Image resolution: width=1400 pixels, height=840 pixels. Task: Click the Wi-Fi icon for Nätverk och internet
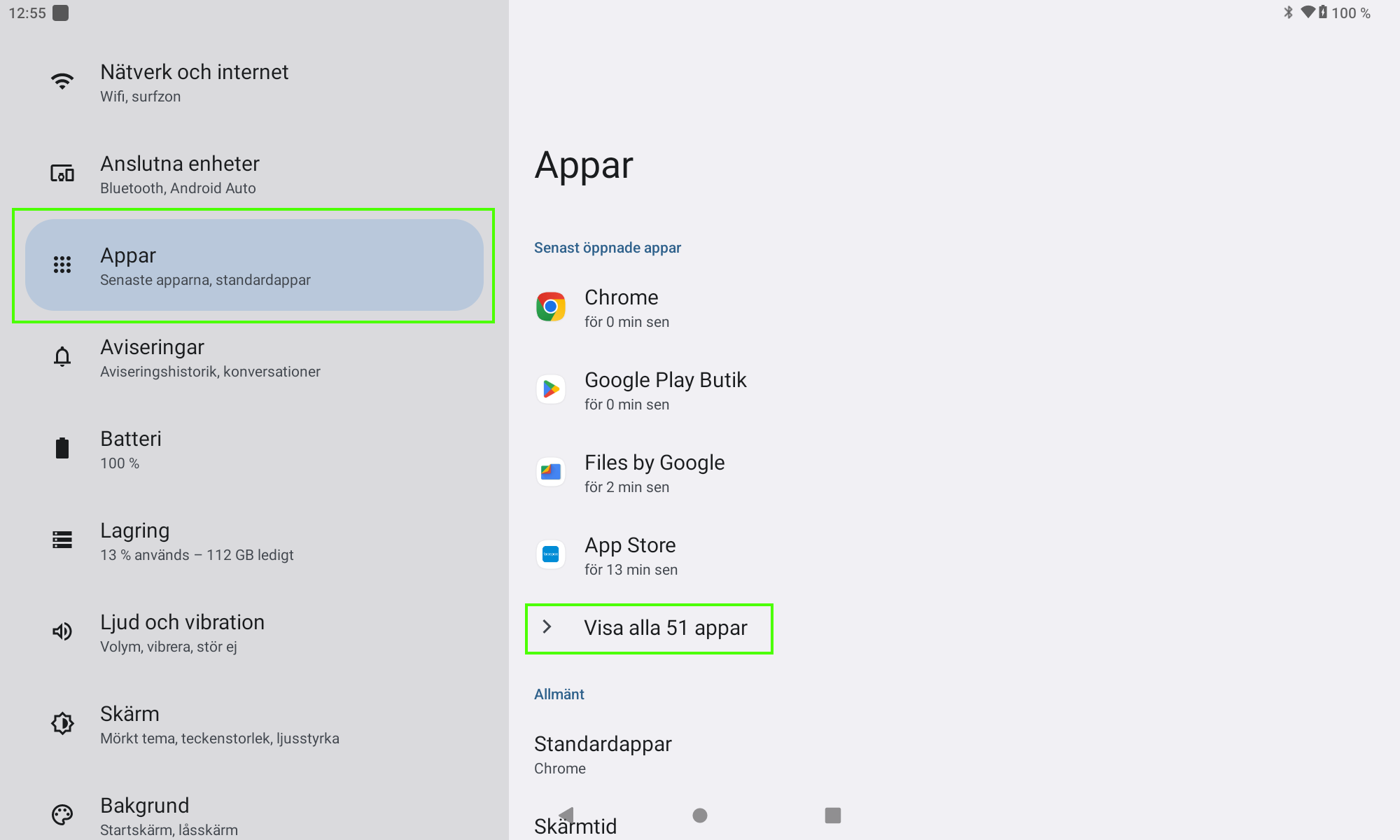coord(62,82)
